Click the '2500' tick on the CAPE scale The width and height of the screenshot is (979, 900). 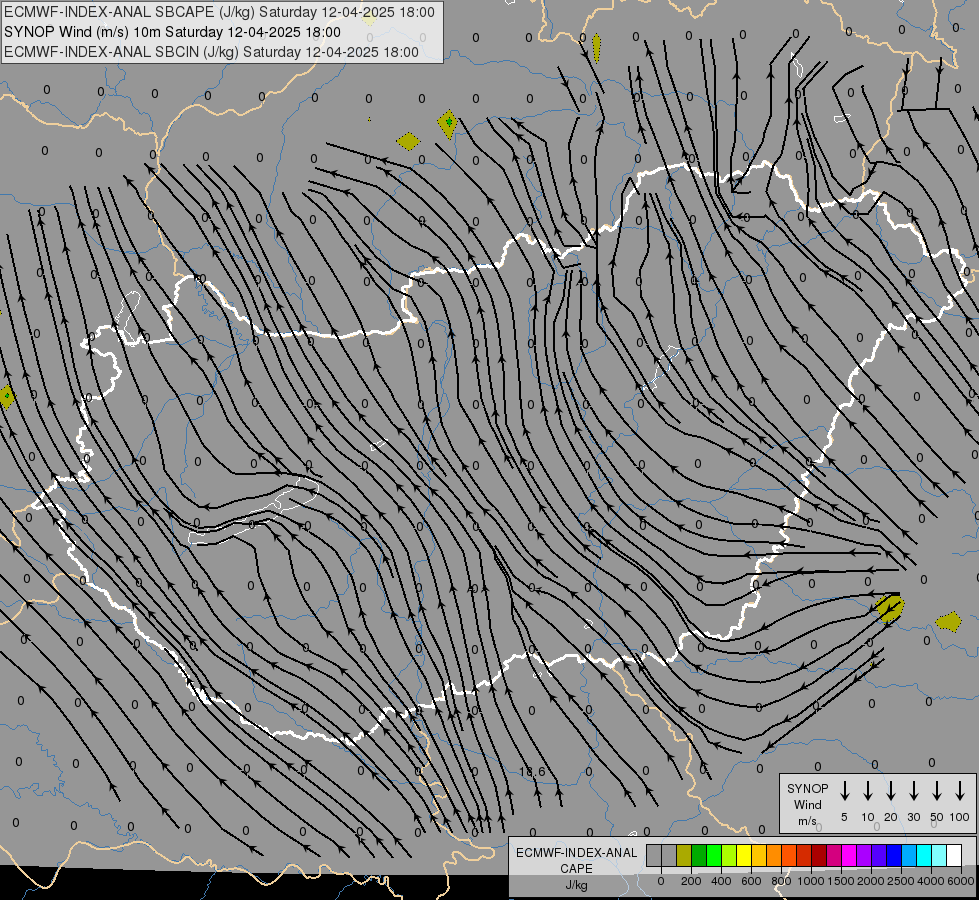pos(901,881)
